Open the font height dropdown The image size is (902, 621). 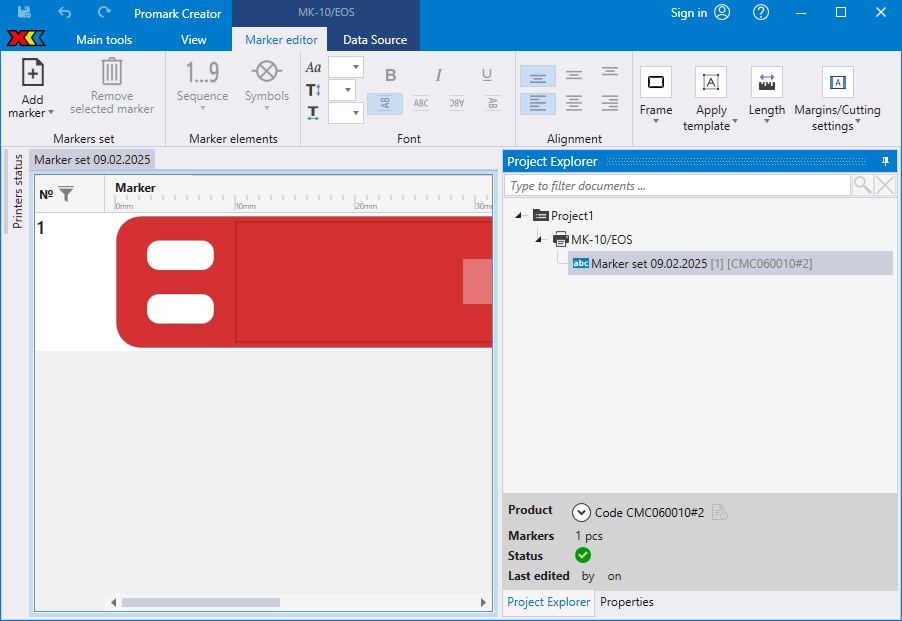342,90
